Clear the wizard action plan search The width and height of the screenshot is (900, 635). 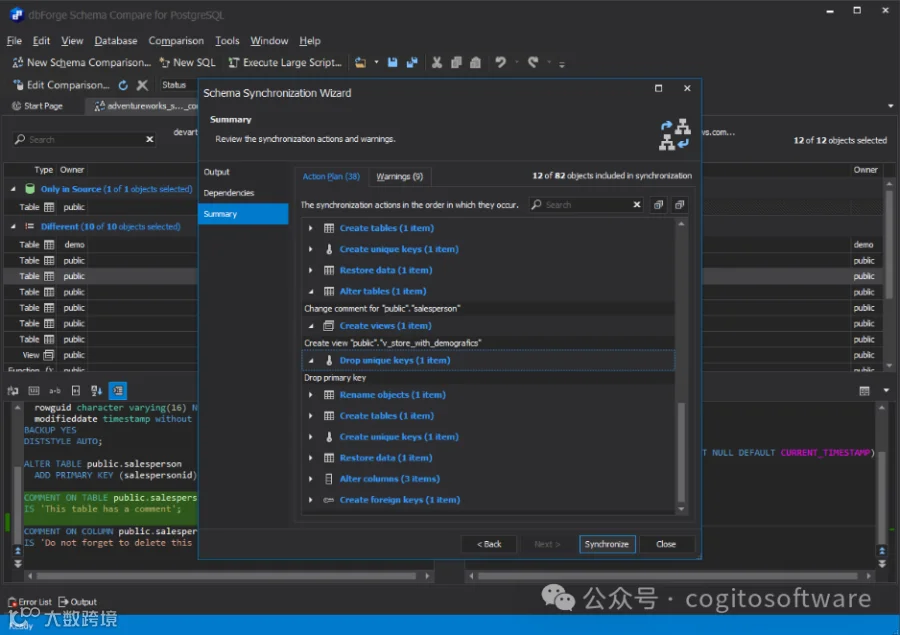point(637,205)
